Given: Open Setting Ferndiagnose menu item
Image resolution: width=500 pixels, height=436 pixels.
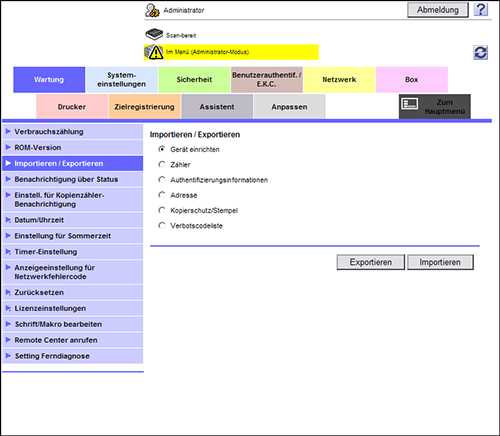Looking at the screenshot, I should click(72, 356).
